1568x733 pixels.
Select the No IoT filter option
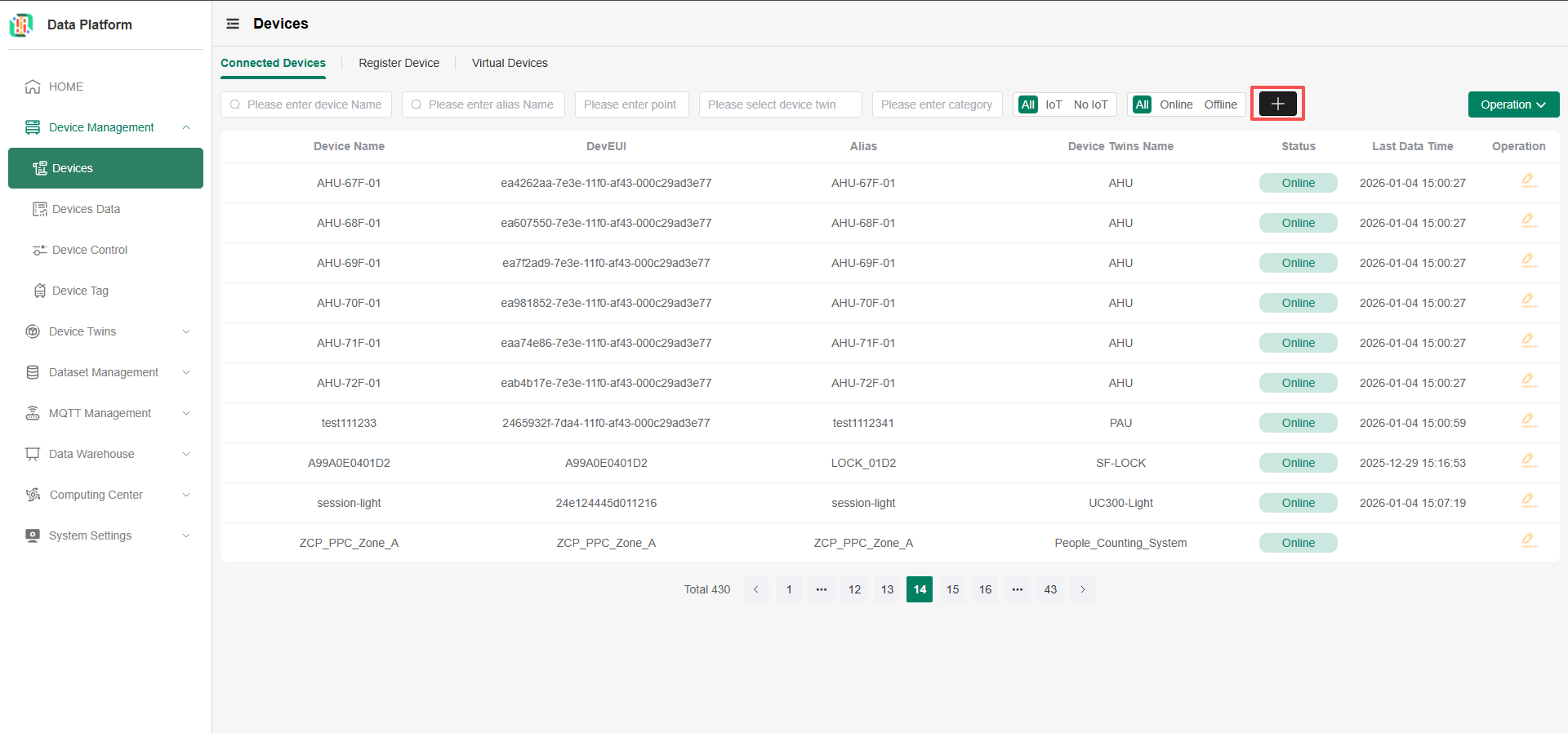(x=1090, y=104)
